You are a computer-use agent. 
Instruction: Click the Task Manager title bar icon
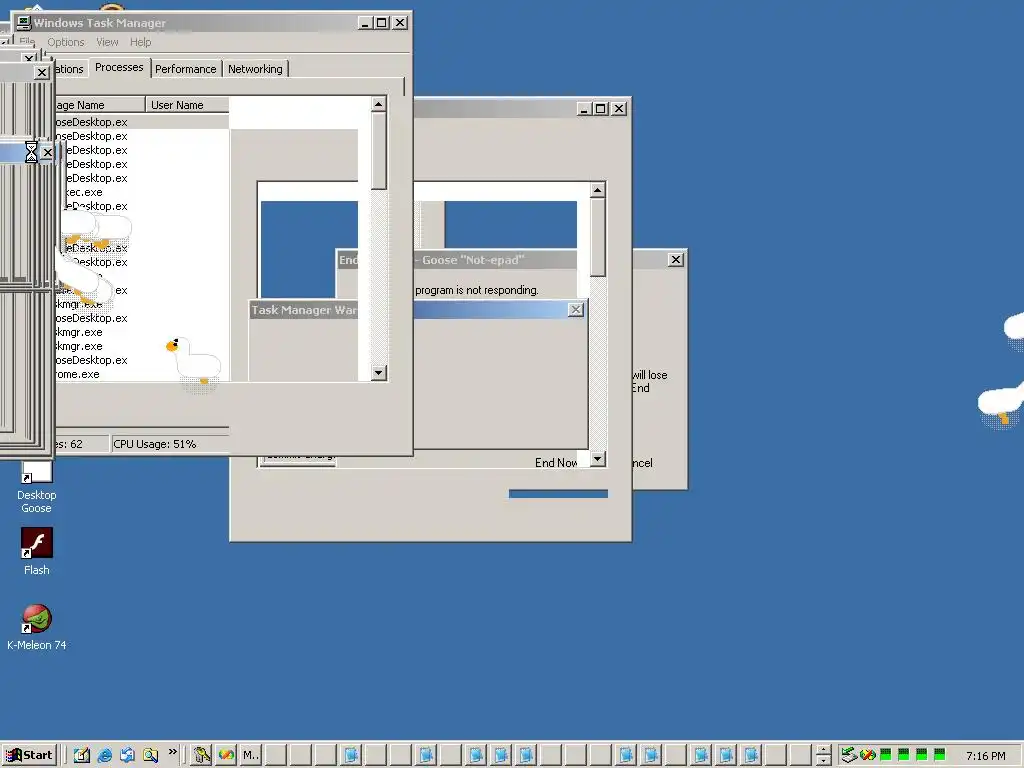[x=24, y=23]
